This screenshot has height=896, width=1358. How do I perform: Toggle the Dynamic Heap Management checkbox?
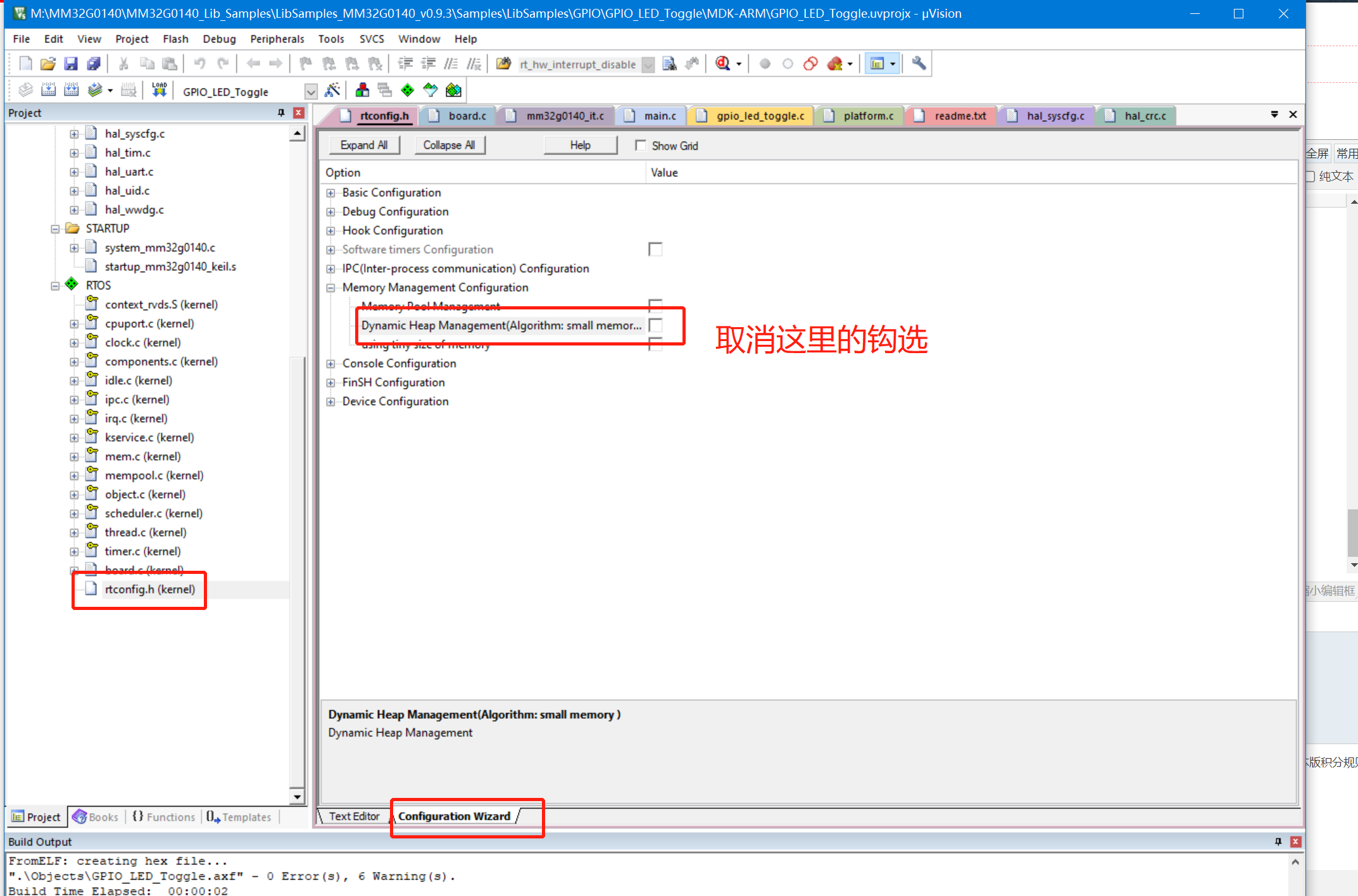click(656, 325)
